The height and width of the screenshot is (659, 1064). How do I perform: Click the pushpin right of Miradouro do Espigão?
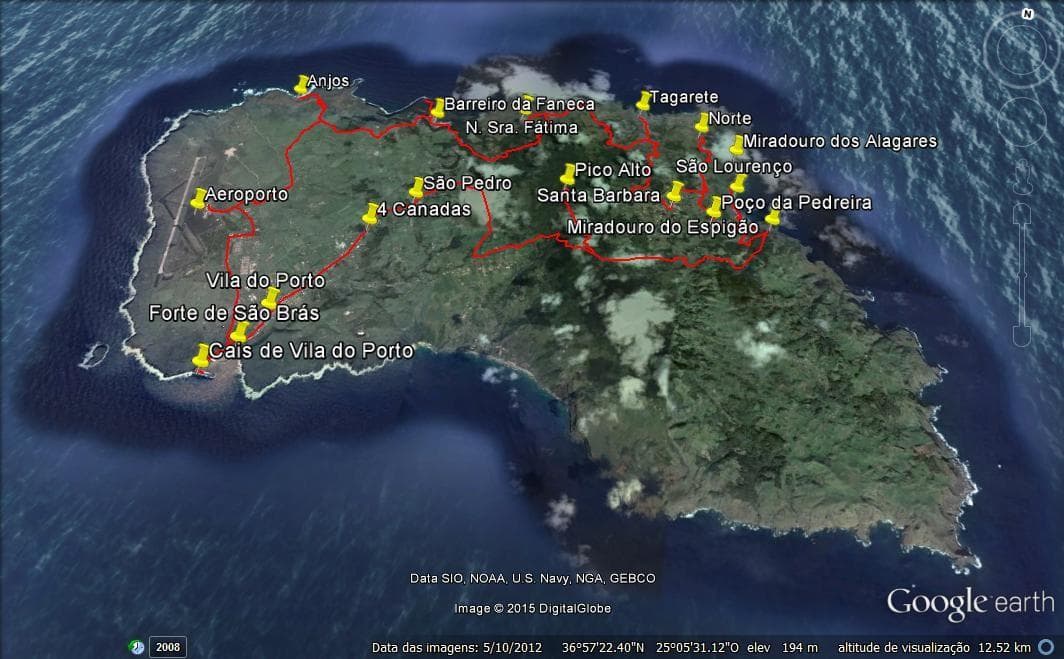point(772,217)
